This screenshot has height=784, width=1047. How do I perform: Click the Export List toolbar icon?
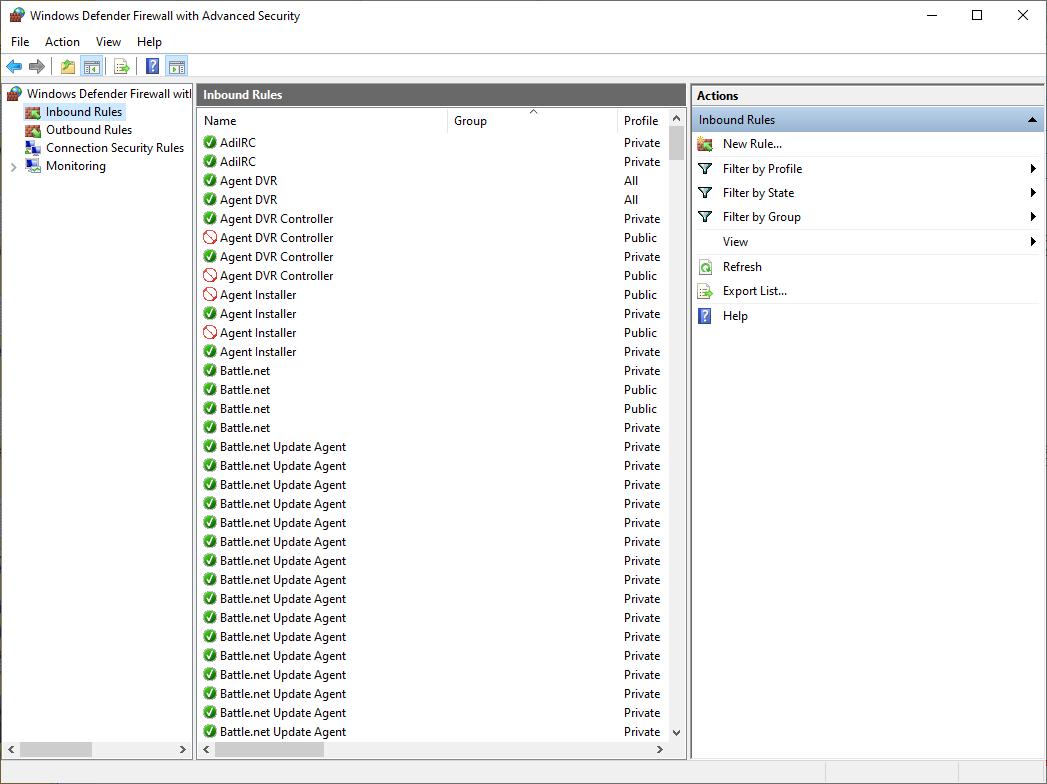(x=122, y=66)
